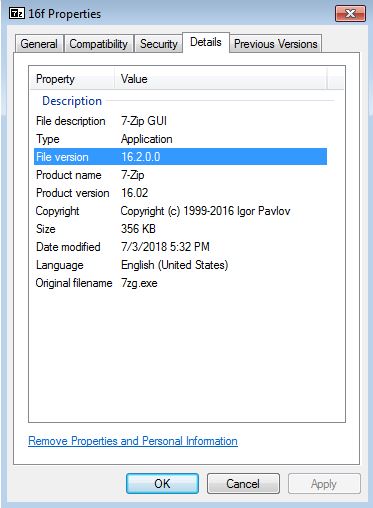Go to the Security tab

click(x=158, y=44)
